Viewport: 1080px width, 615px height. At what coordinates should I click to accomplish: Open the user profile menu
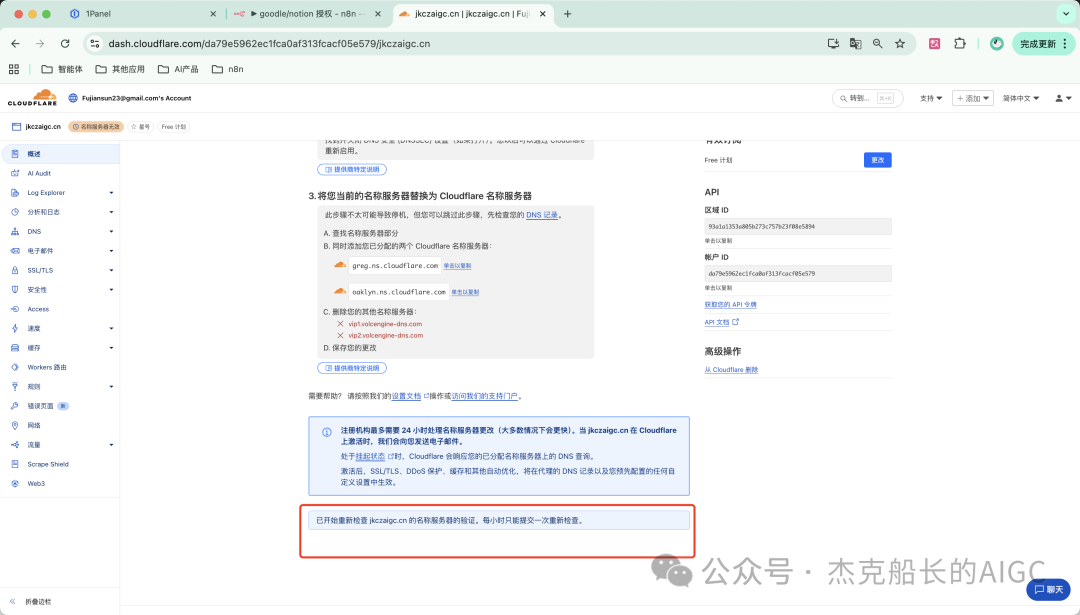tap(1063, 98)
